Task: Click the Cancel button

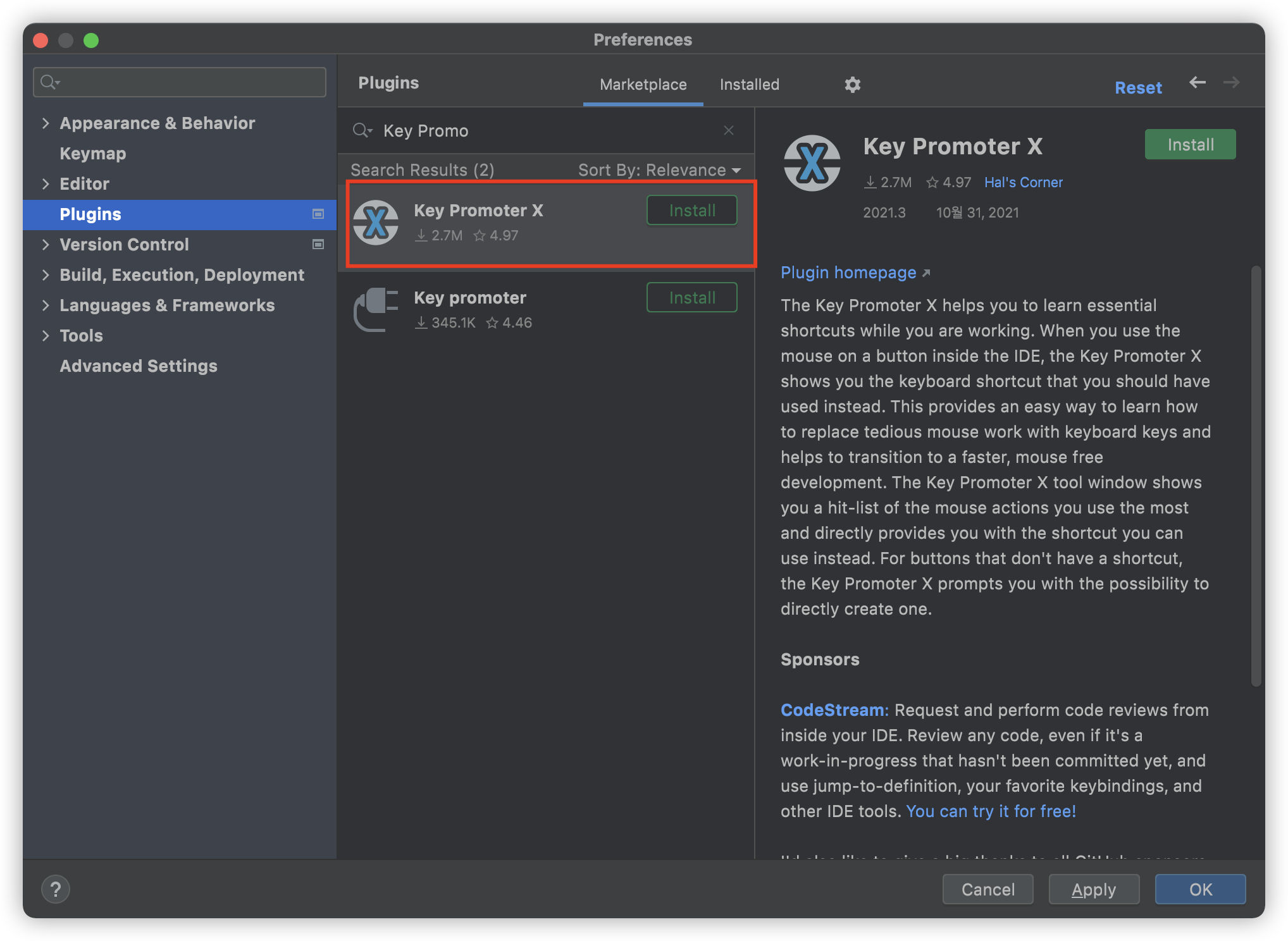Action: point(988,889)
